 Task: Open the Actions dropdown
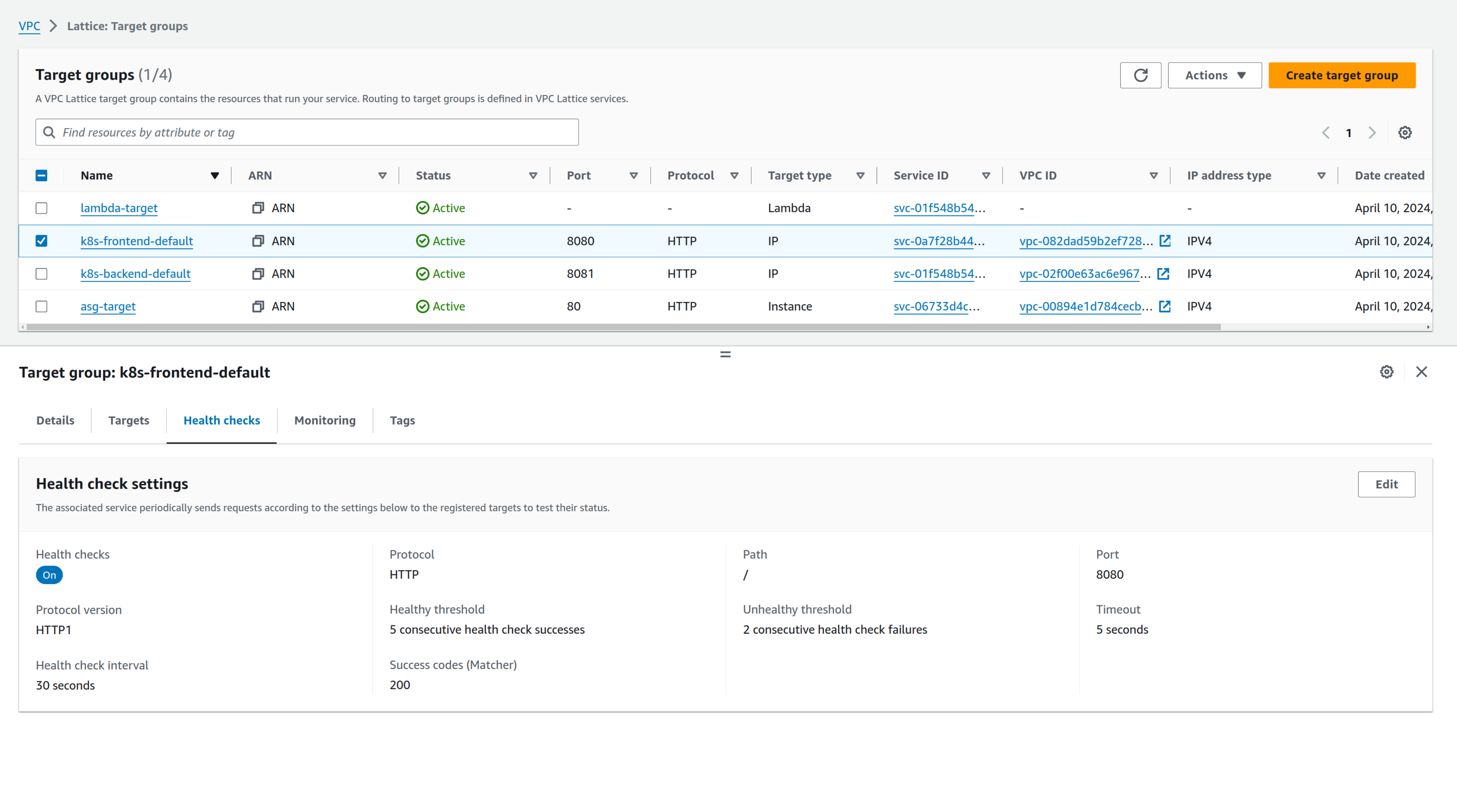[x=1214, y=75]
